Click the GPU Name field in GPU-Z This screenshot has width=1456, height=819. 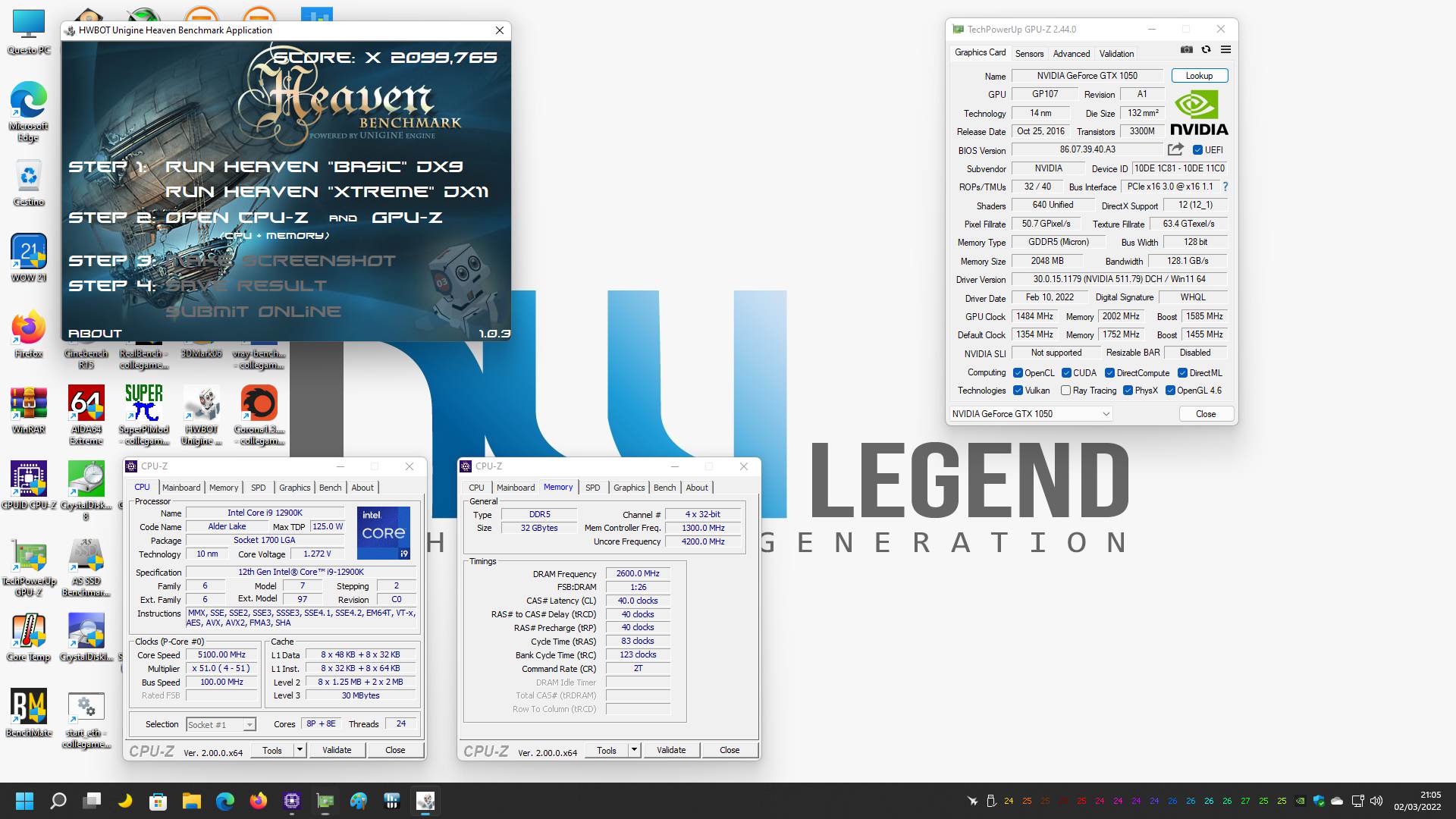(x=1087, y=76)
